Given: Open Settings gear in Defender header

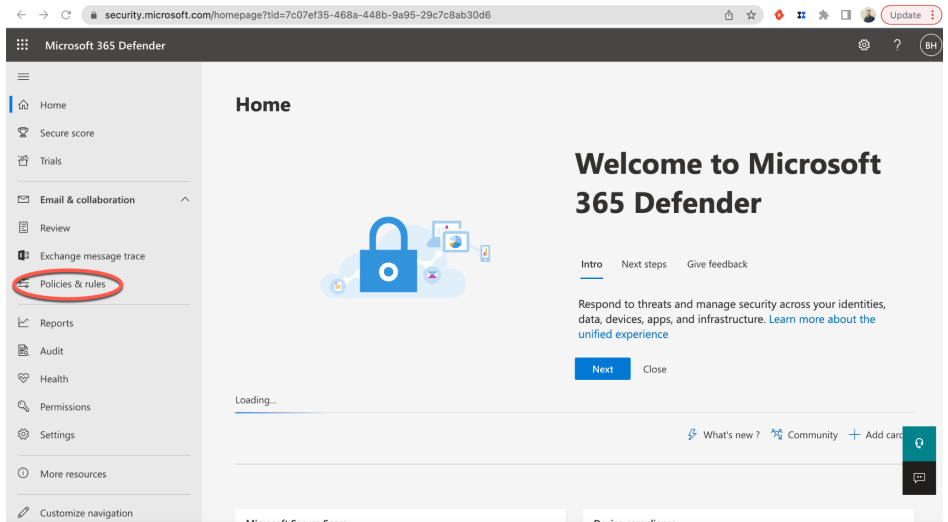Looking at the screenshot, I should [x=864, y=45].
